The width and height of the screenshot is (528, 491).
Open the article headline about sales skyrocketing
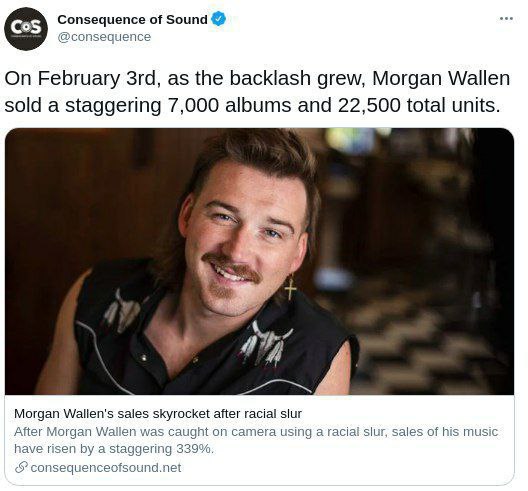(x=158, y=414)
